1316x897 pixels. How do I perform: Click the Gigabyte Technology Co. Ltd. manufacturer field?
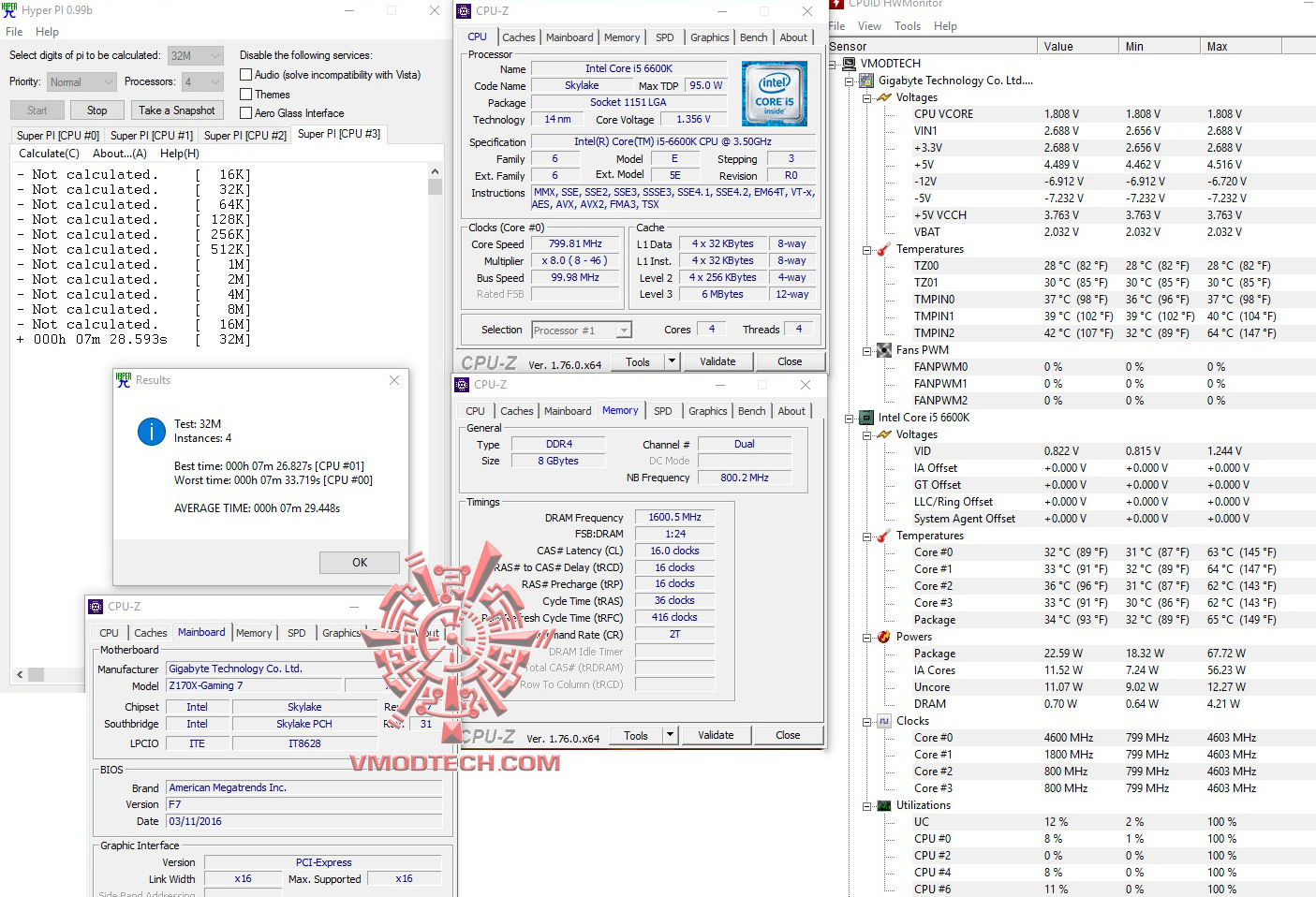(x=306, y=669)
